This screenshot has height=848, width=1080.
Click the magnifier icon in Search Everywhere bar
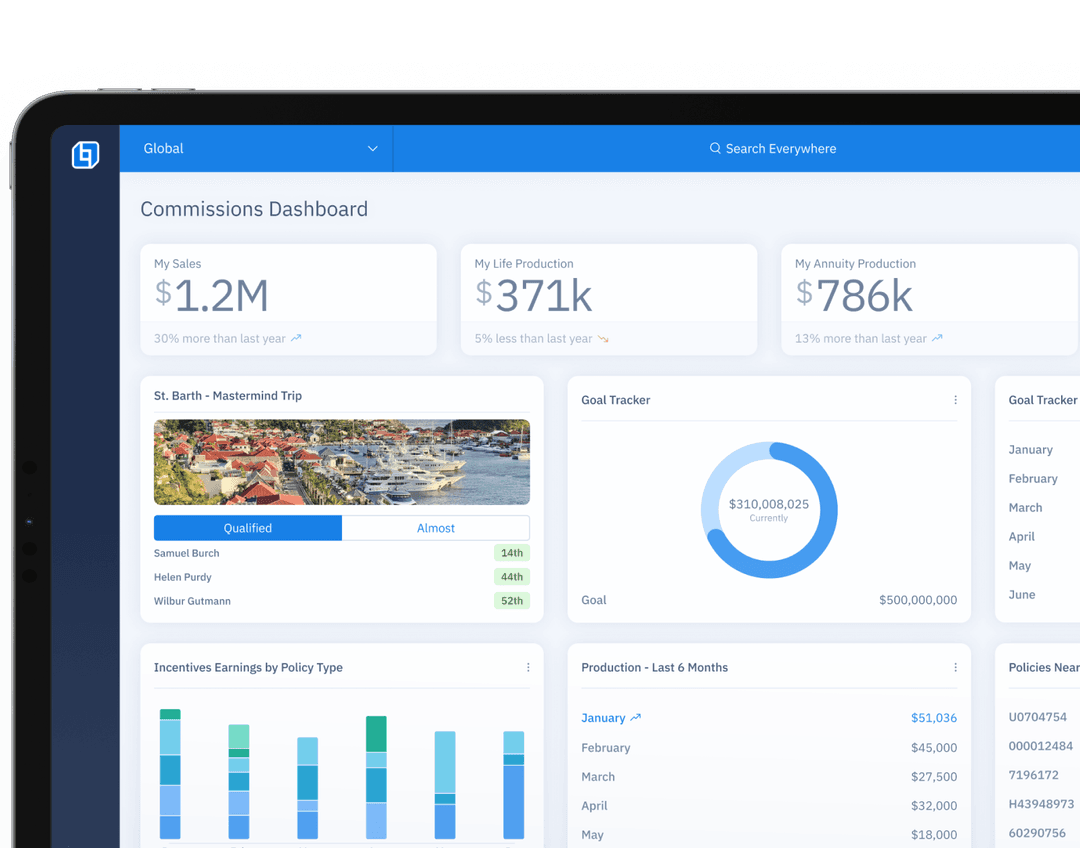714,148
